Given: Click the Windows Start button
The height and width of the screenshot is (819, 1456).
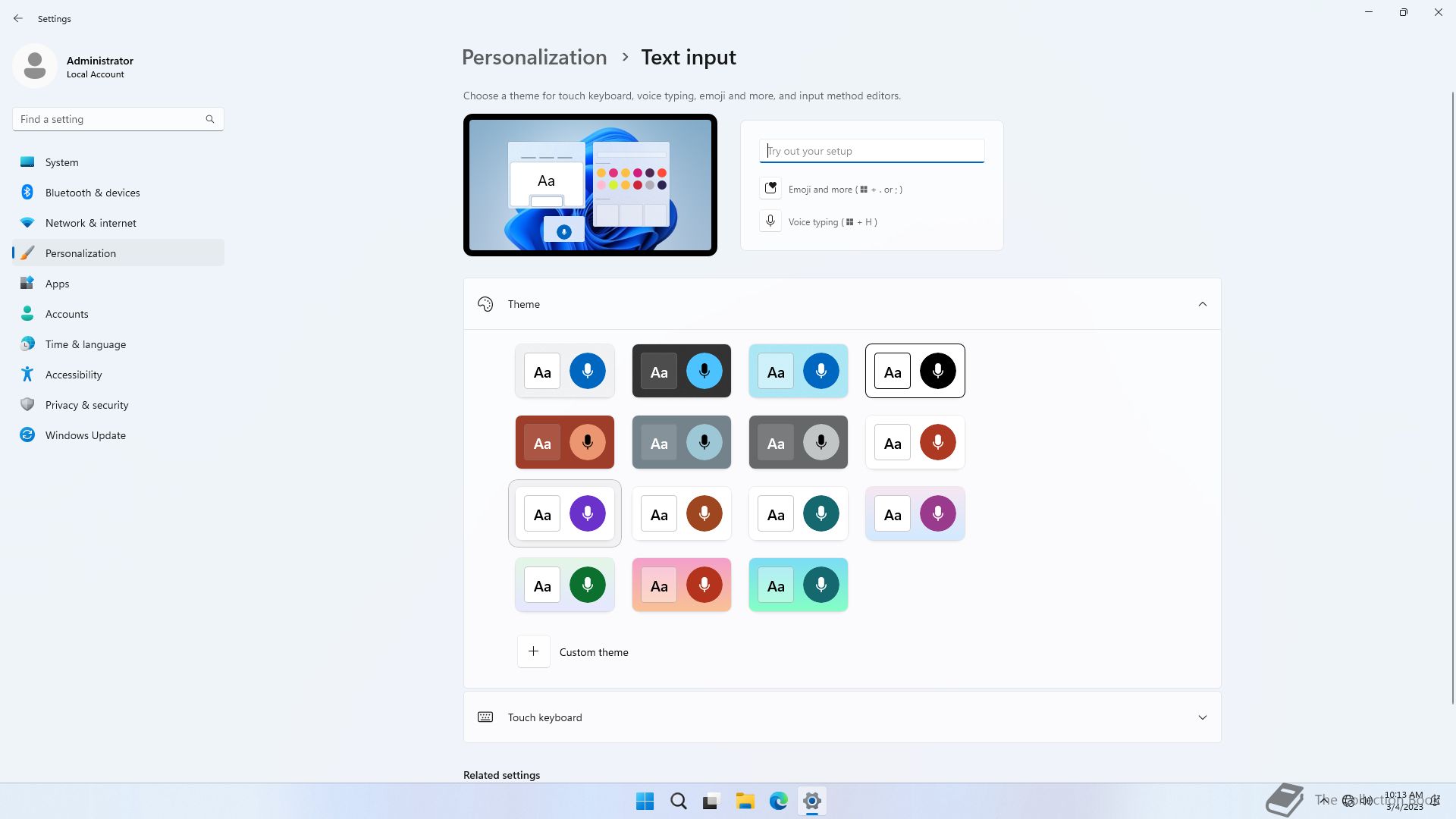Looking at the screenshot, I should pos(645,801).
